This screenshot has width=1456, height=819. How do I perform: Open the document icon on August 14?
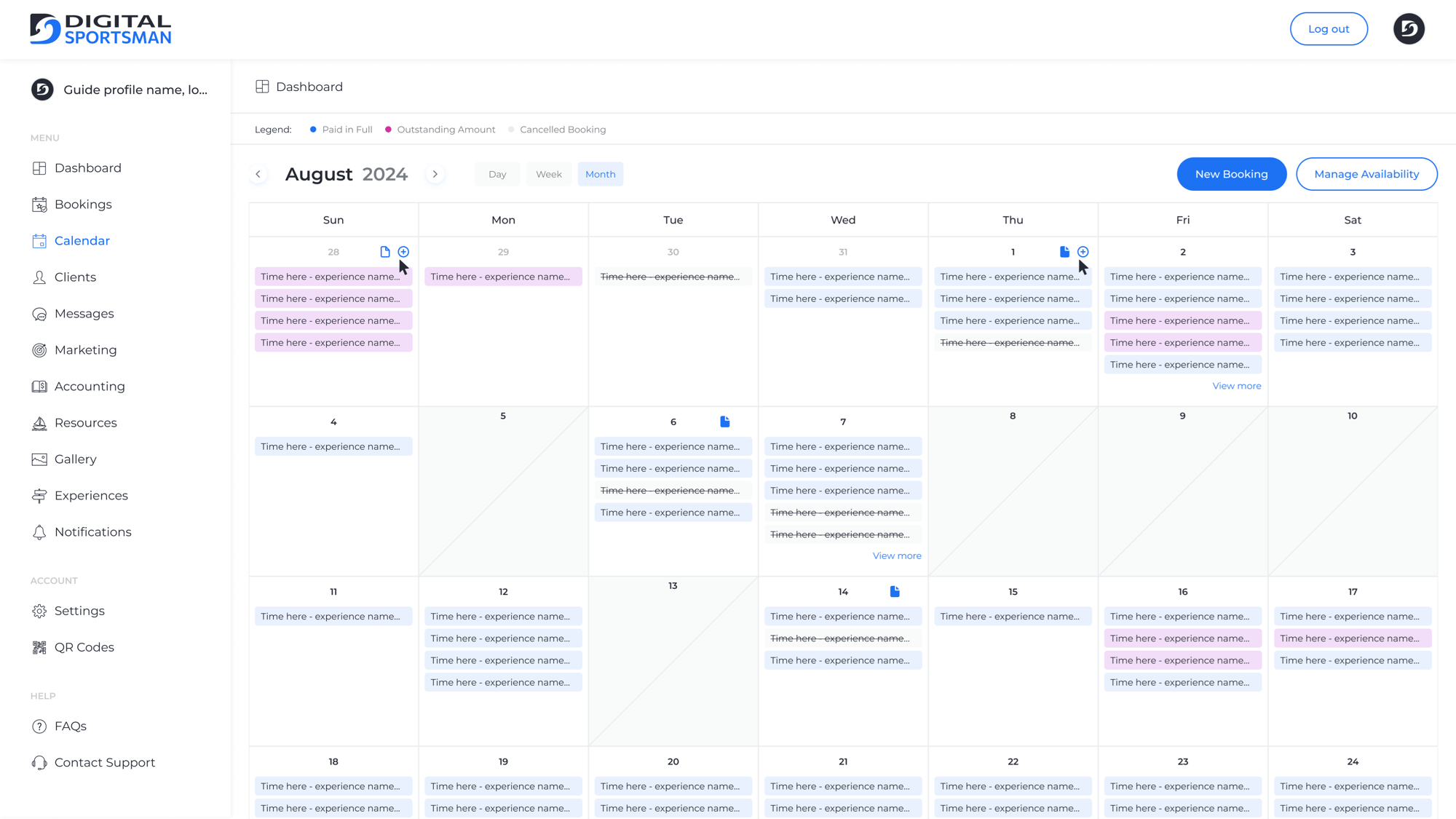895,591
